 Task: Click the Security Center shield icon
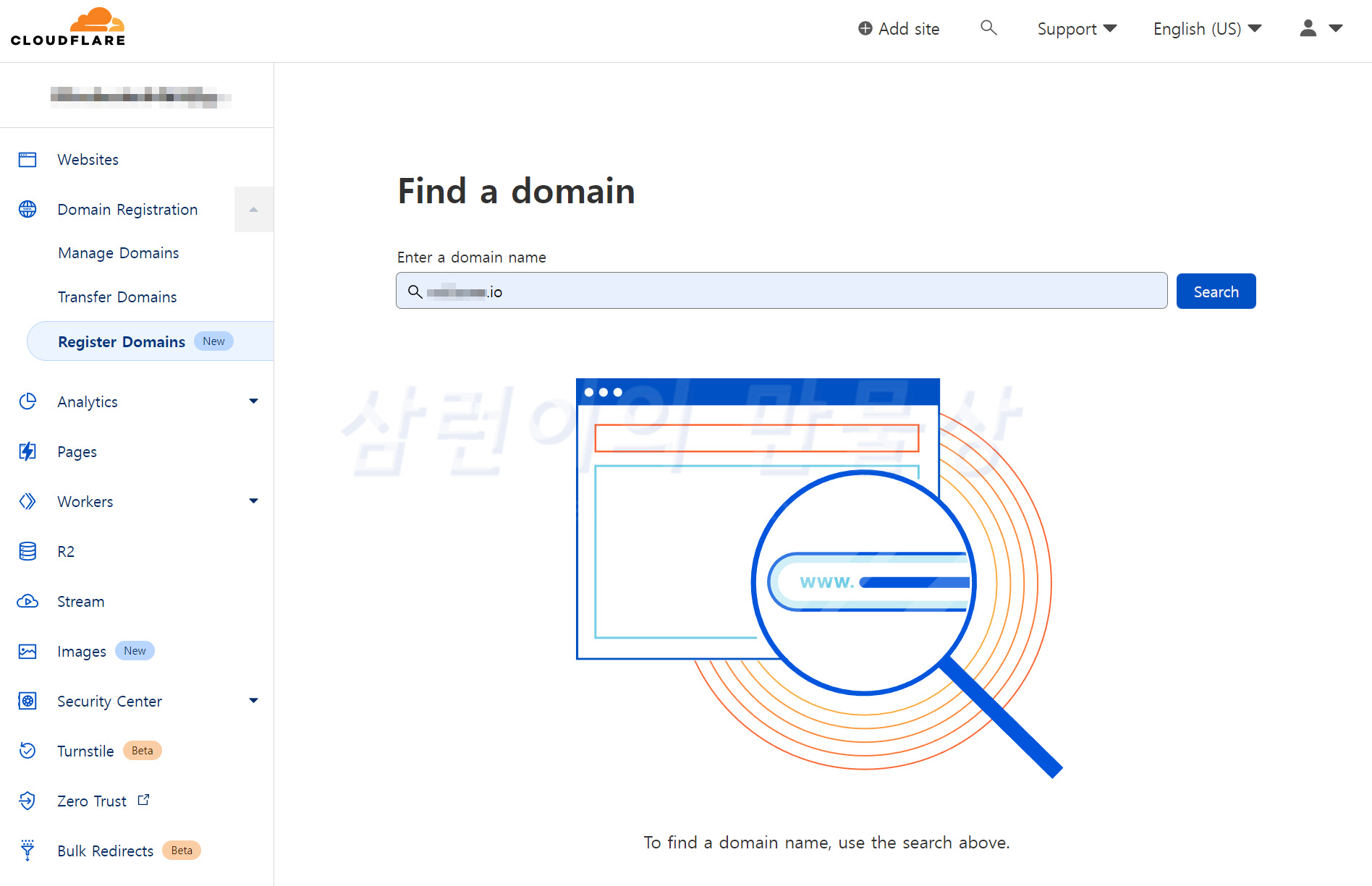click(27, 701)
